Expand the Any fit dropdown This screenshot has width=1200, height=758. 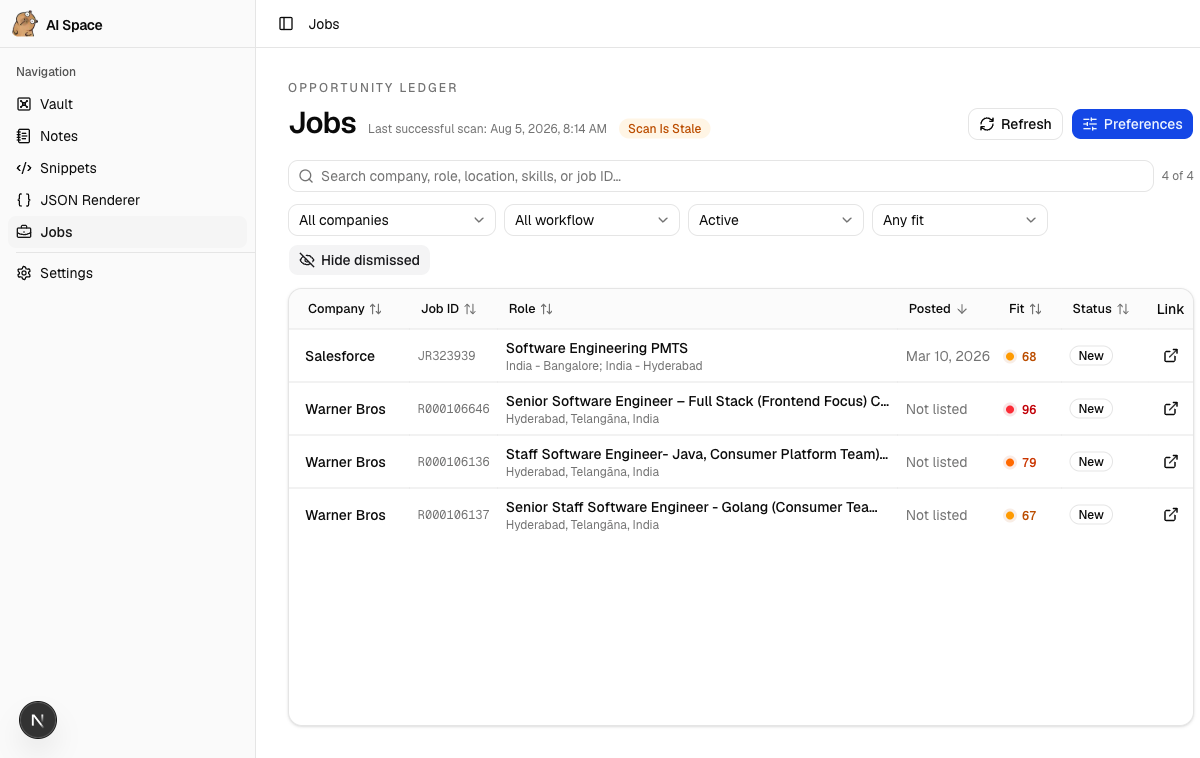point(960,220)
